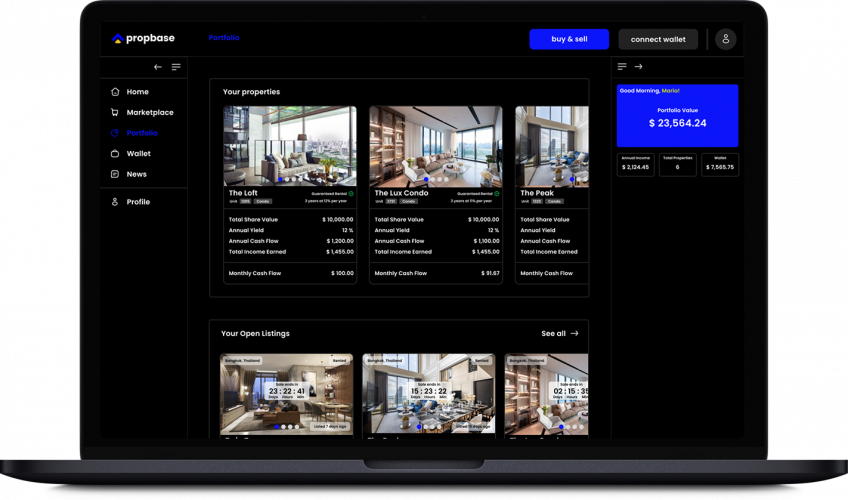Click The Loft green guaranteed rental badge
Screen dimensions: 848x500
[351, 194]
